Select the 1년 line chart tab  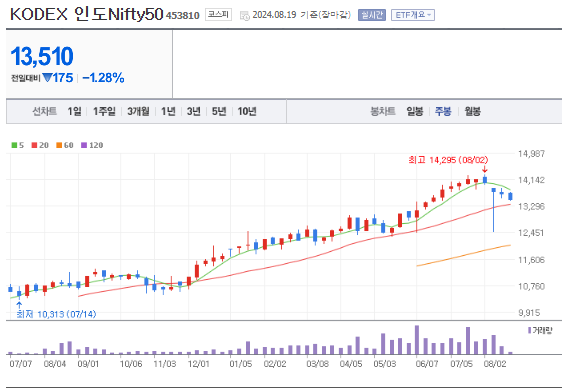168,111
